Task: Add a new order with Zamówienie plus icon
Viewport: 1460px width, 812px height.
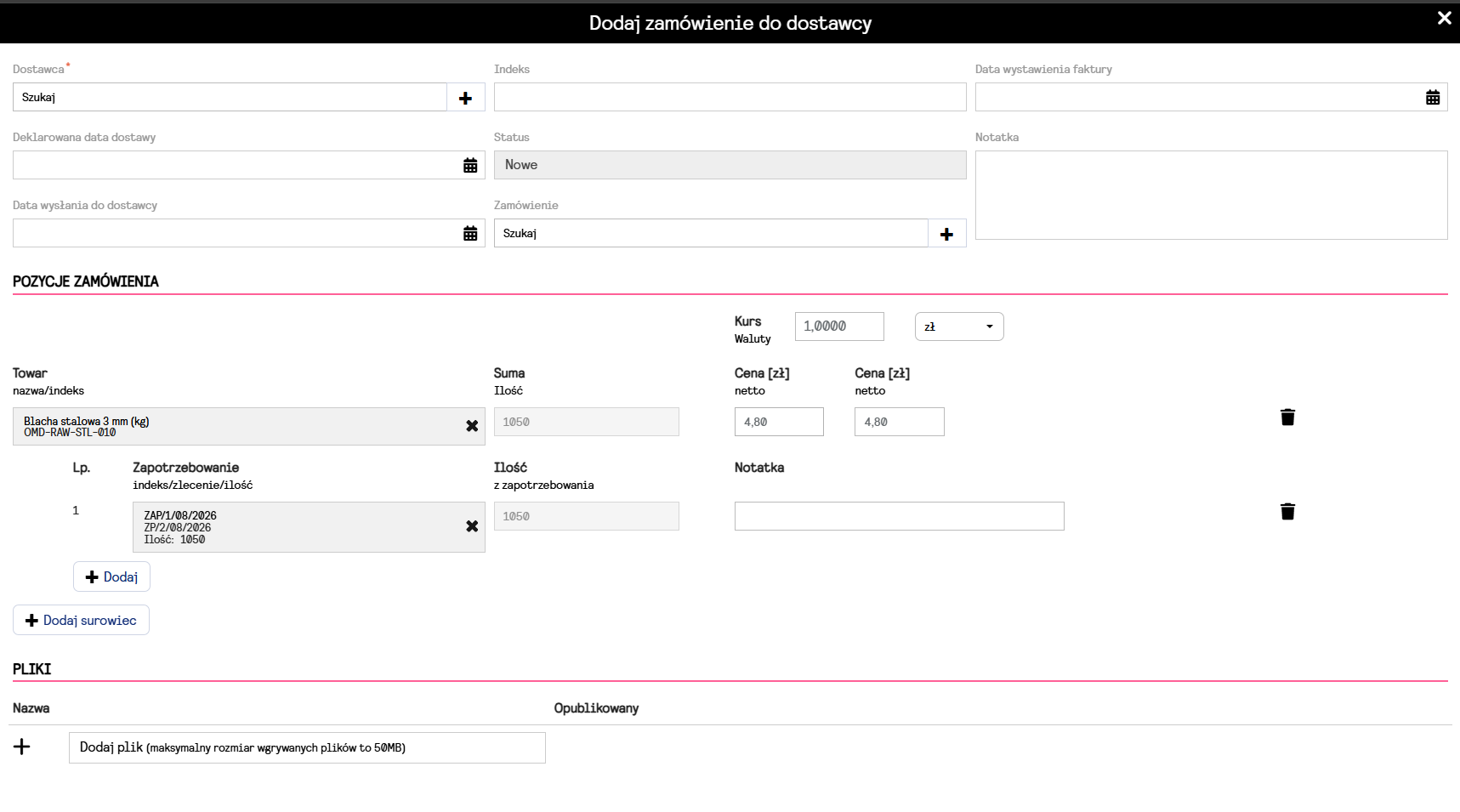Action: tap(946, 234)
